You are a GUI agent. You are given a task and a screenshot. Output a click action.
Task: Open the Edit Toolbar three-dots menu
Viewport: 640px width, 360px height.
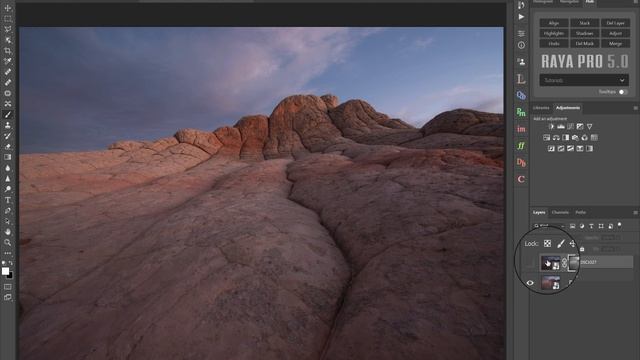pyautogui.click(x=8, y=253)
